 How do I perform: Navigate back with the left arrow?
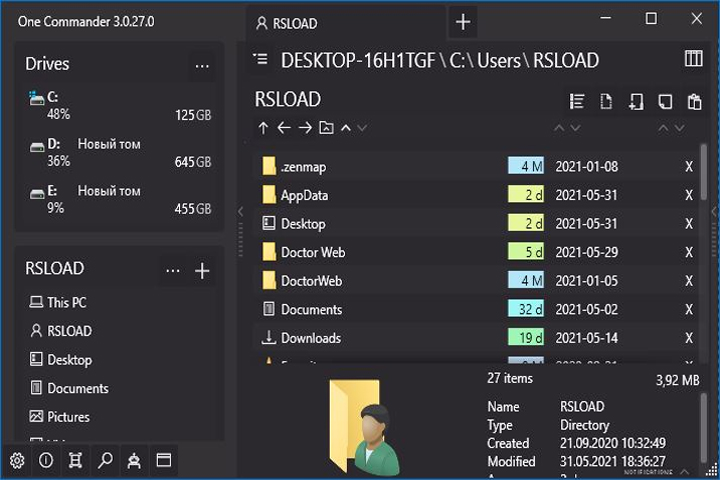click(x=284, y=128)
